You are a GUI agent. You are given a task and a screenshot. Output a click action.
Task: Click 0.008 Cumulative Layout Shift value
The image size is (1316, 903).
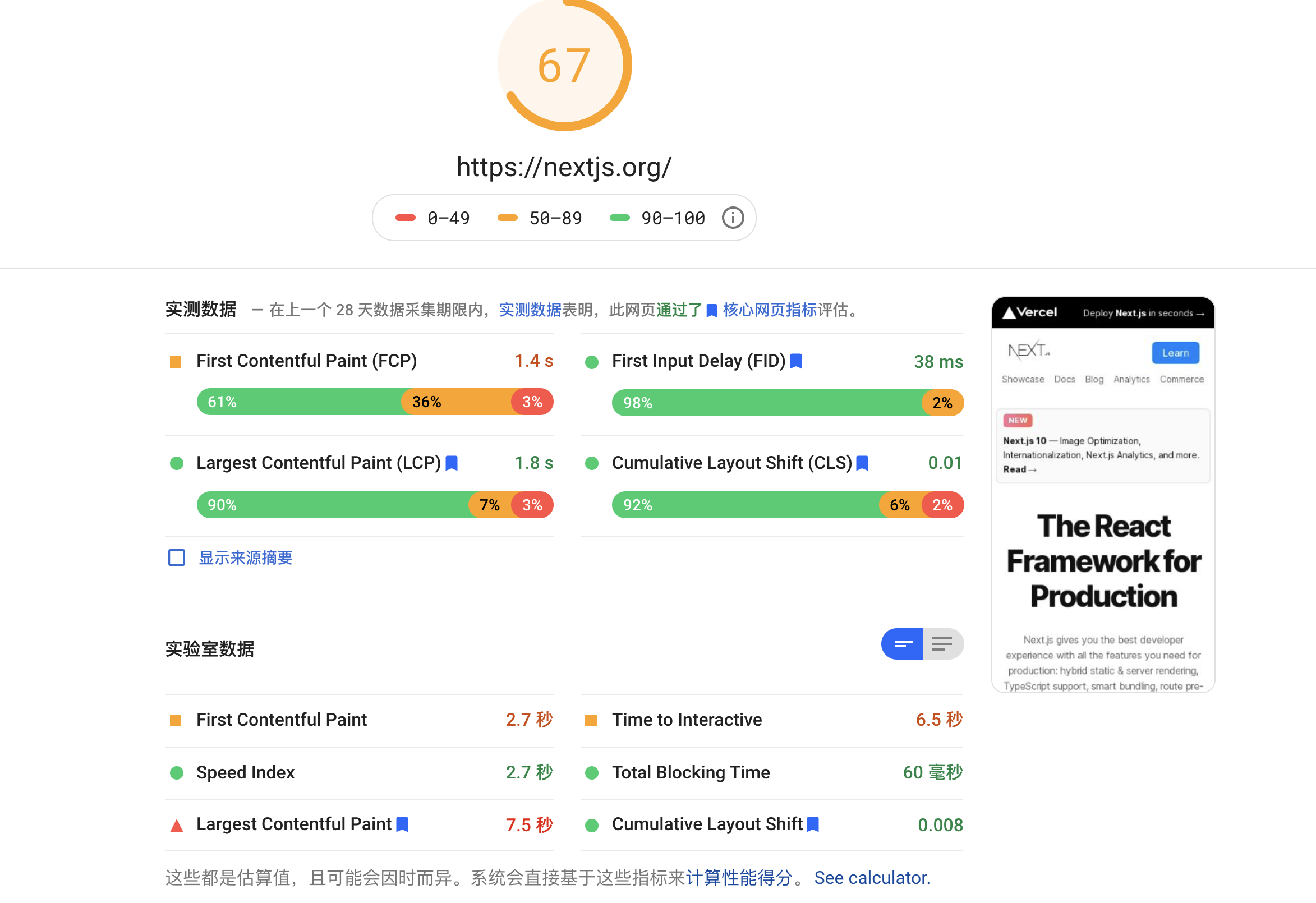pos(940,825)
